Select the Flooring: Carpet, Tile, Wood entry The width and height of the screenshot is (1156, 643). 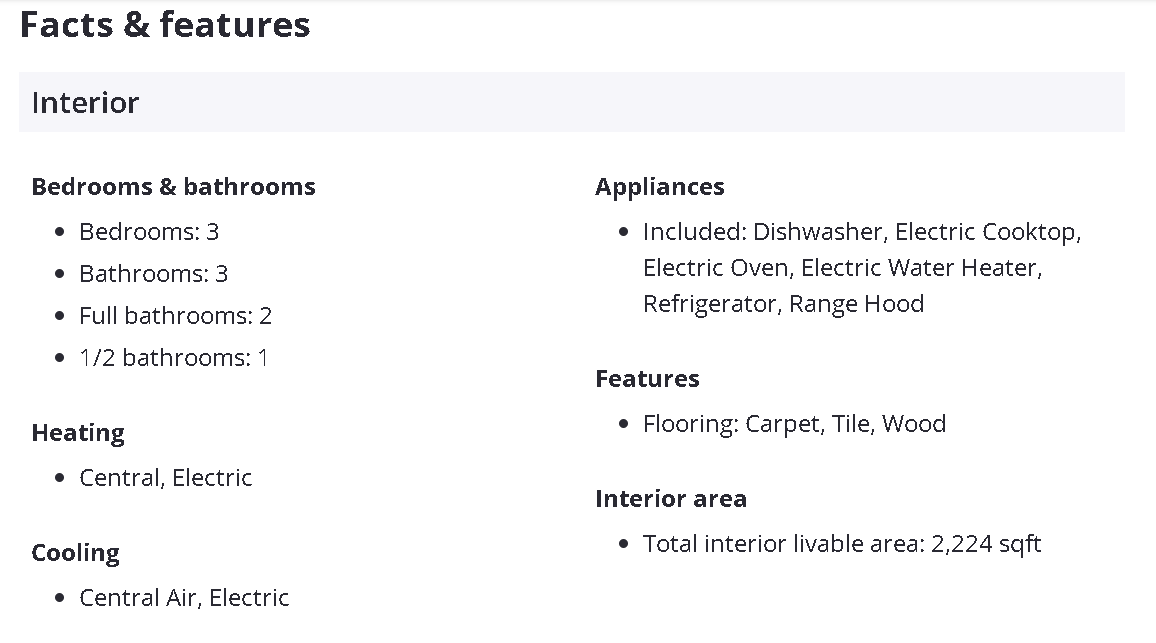pyautogui.click(x=794, y=424)
